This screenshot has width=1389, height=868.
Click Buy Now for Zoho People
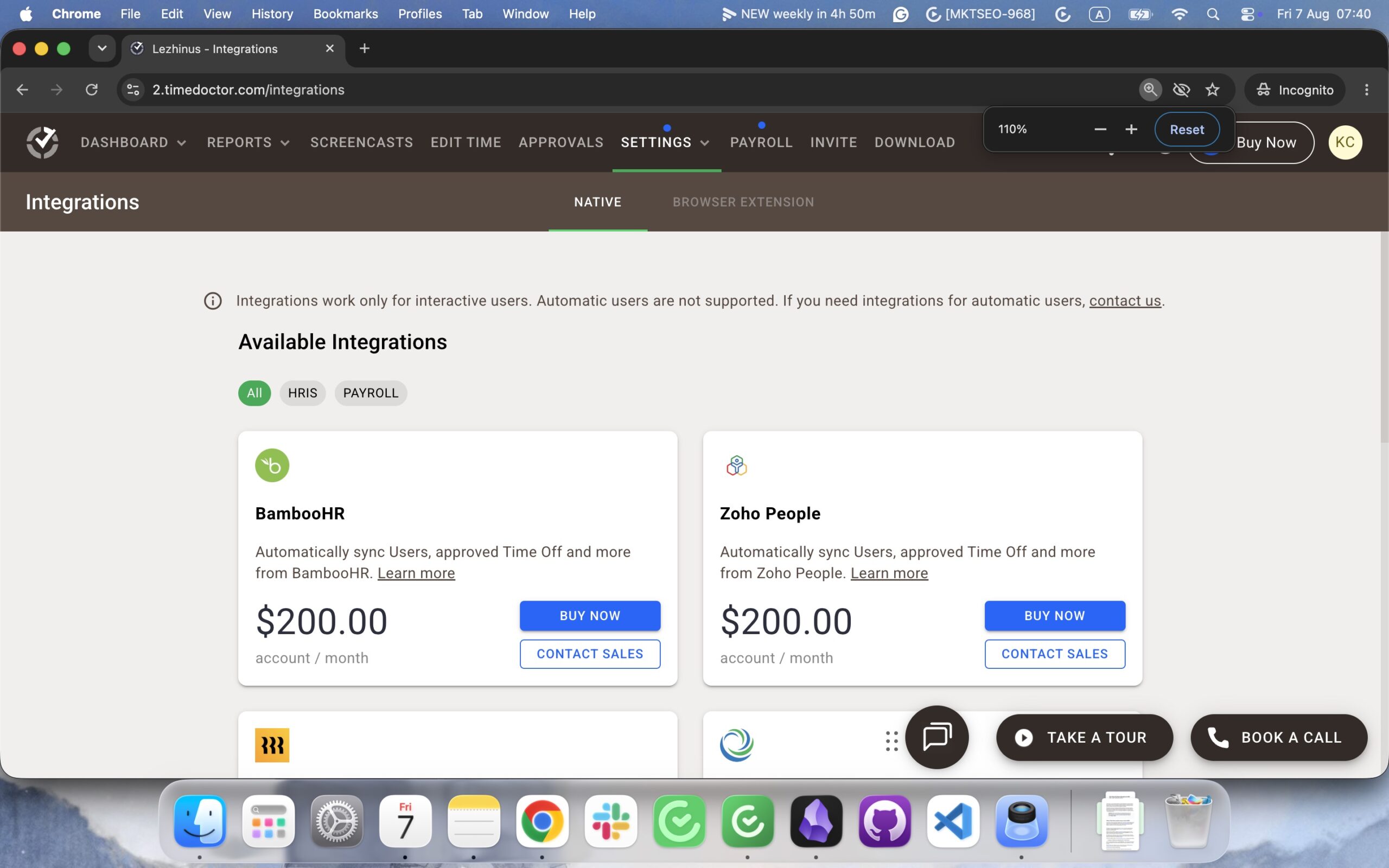pos(1055,615)
